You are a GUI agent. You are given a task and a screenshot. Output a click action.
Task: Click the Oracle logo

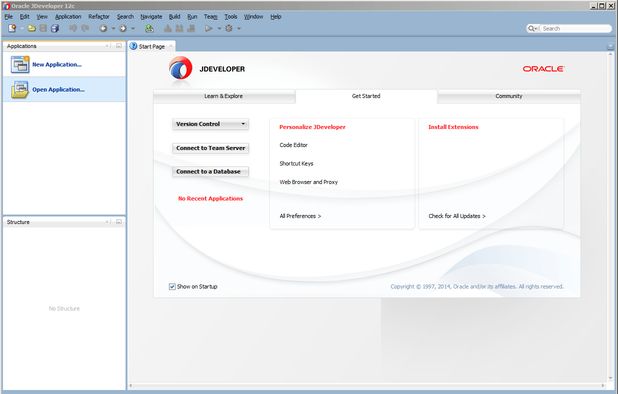coord(543,69)
